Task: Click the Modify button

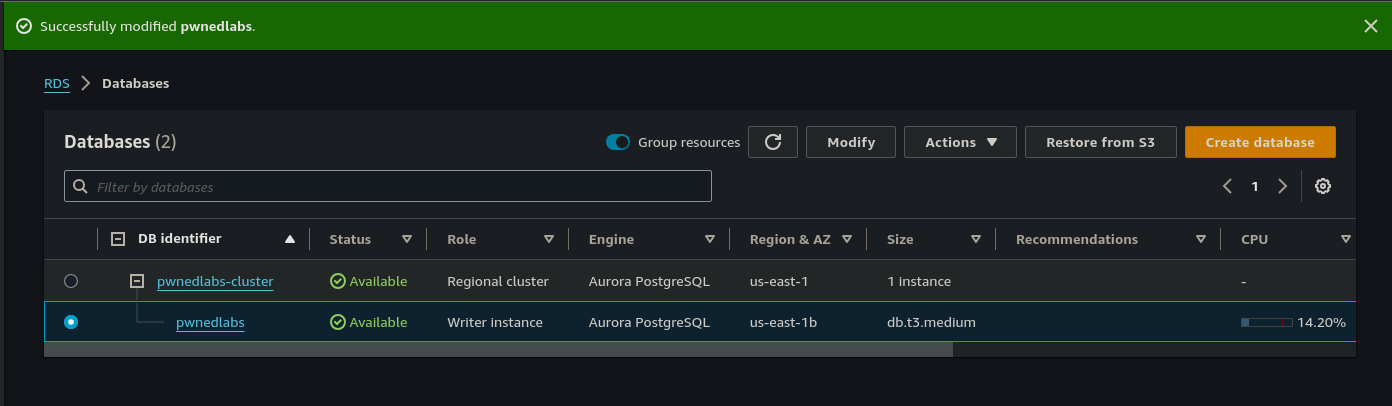Action: tap(851, 142)
